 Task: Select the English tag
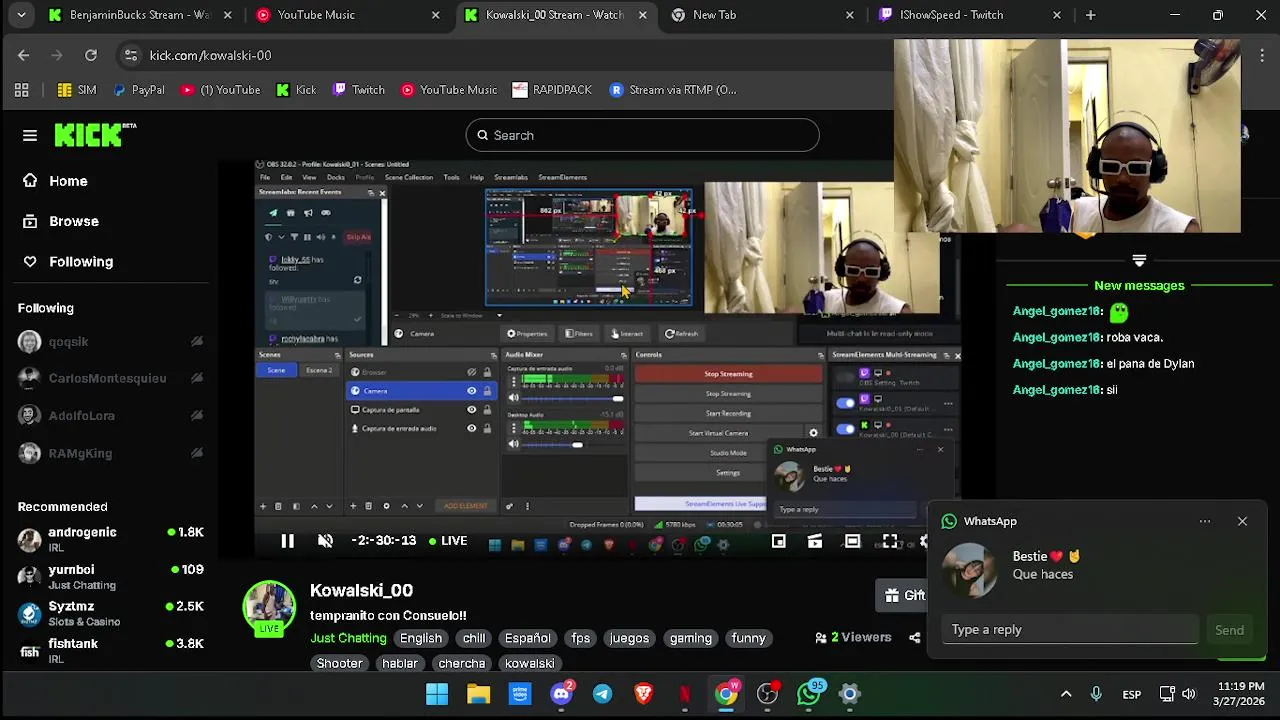pyautogui.click(x=421, y=638)
